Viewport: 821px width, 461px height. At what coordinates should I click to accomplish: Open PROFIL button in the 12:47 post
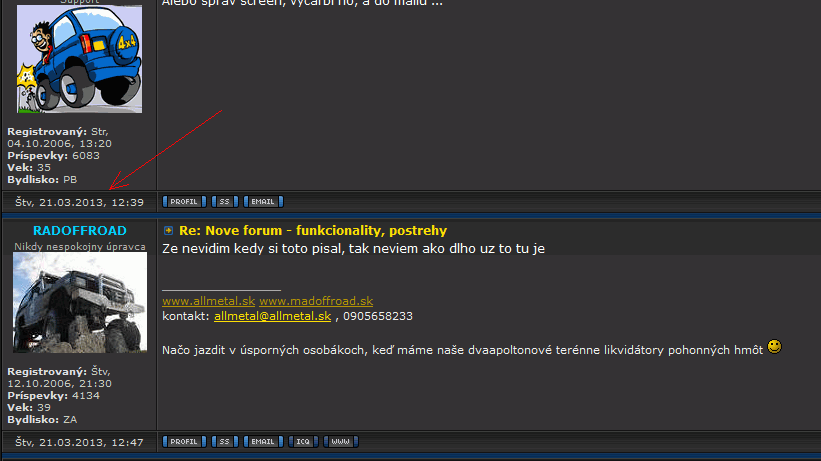(184, 442)
